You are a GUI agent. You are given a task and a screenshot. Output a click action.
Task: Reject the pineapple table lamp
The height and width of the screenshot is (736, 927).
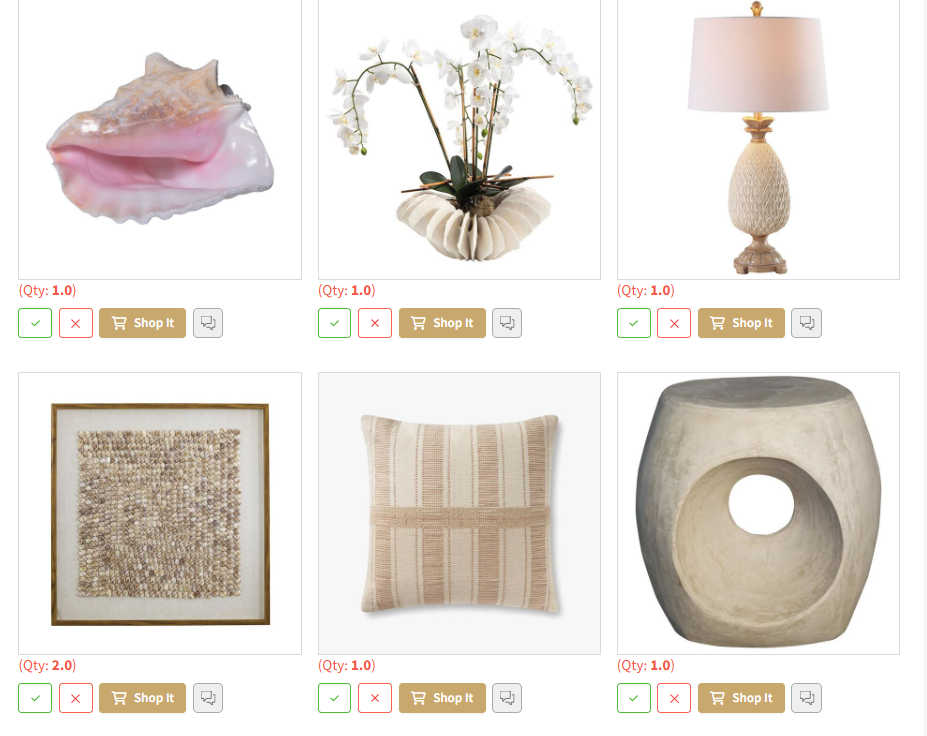[674, 323]
